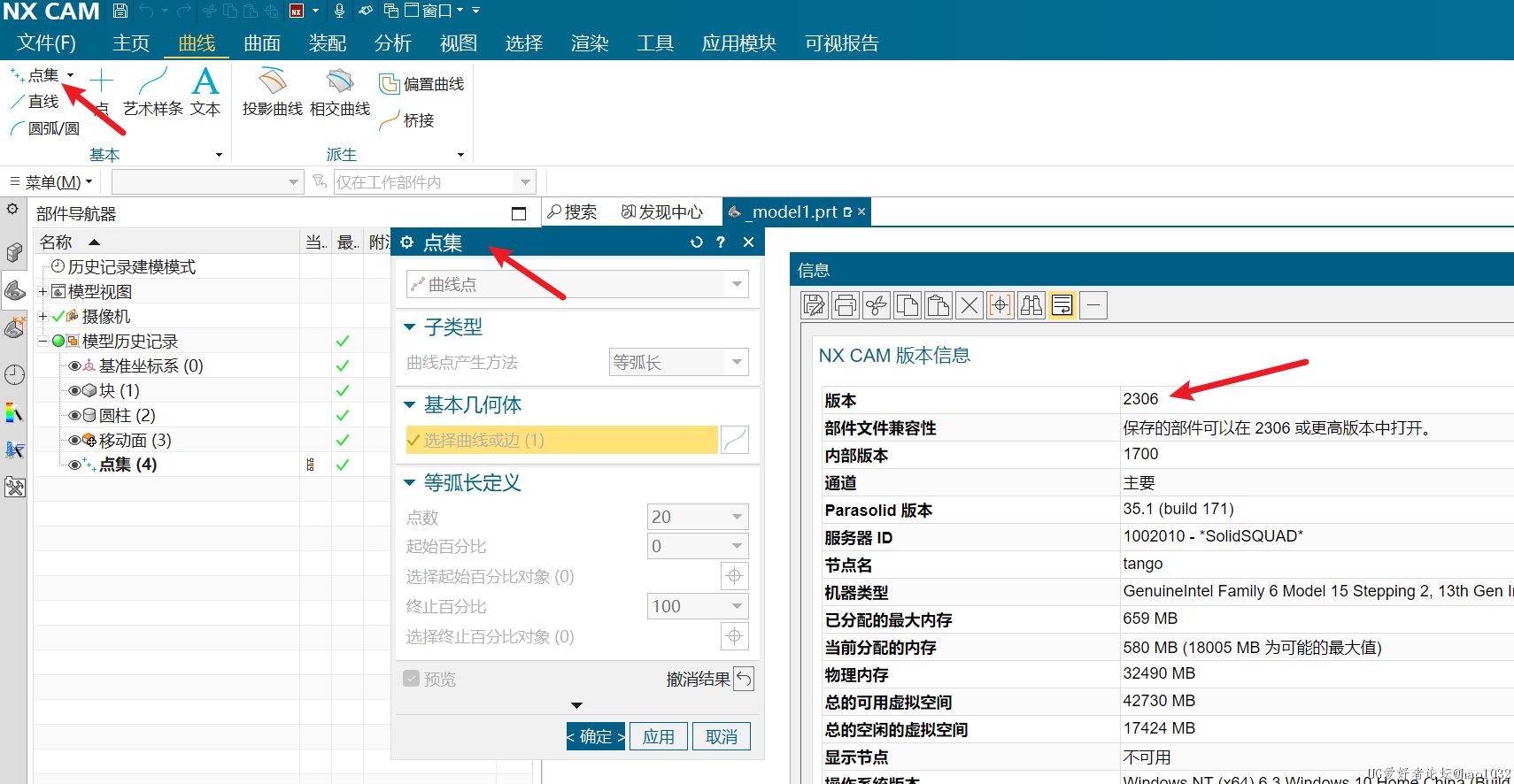Toggle word wrap in Information window
Viewport: 1514px width, 784px height.
click(x=1062, y=305)
